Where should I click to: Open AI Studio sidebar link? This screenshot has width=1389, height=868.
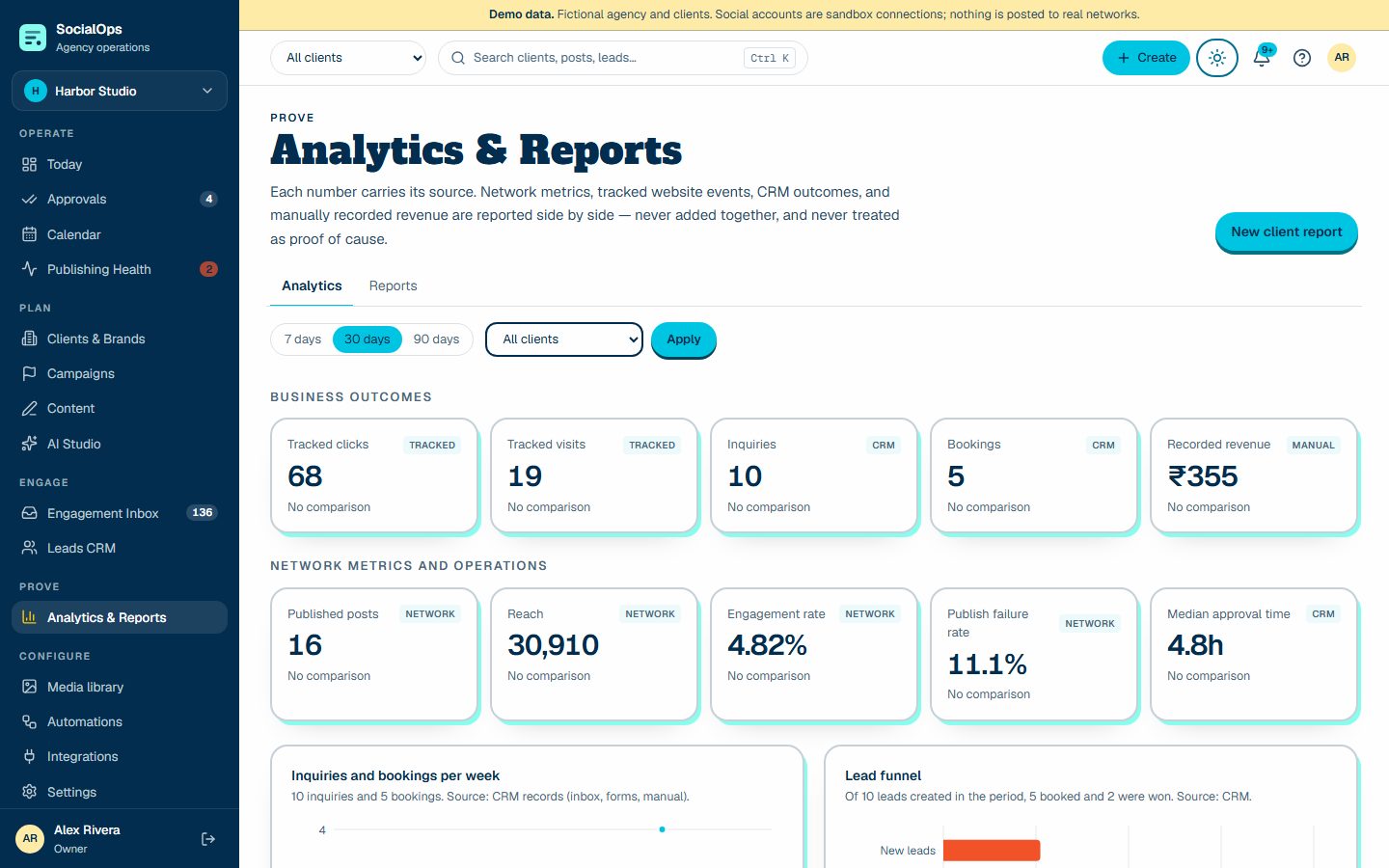[120, 444]
